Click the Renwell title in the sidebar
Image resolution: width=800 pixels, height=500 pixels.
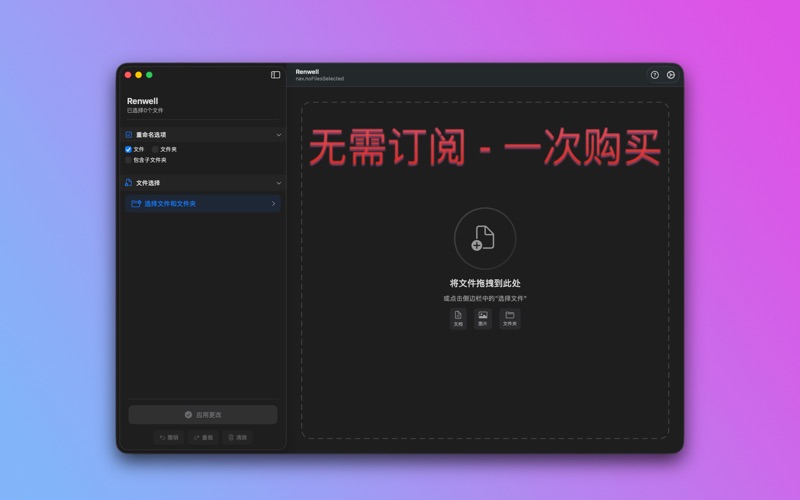142,101
